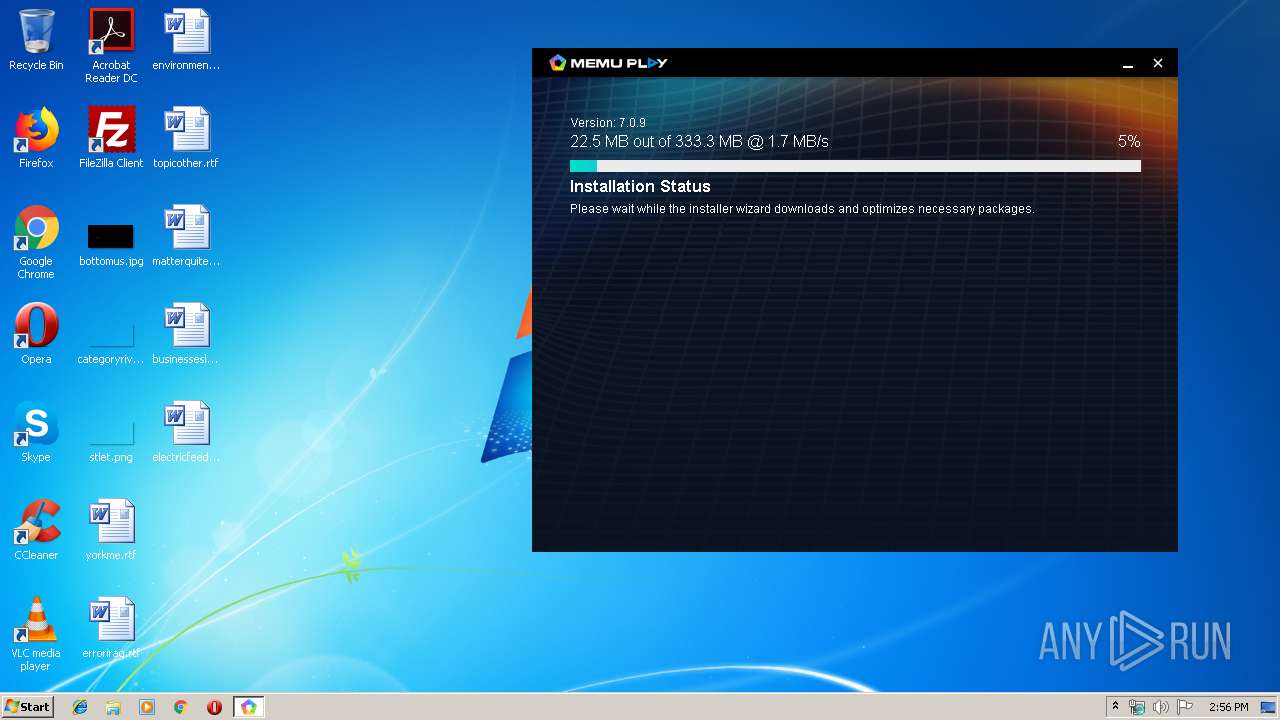Launch Acrobat Reader DC from desktop
Image resolution: width=1280 pixels, height=720 pixels.
pyautogui.click(x=111, y=46)
